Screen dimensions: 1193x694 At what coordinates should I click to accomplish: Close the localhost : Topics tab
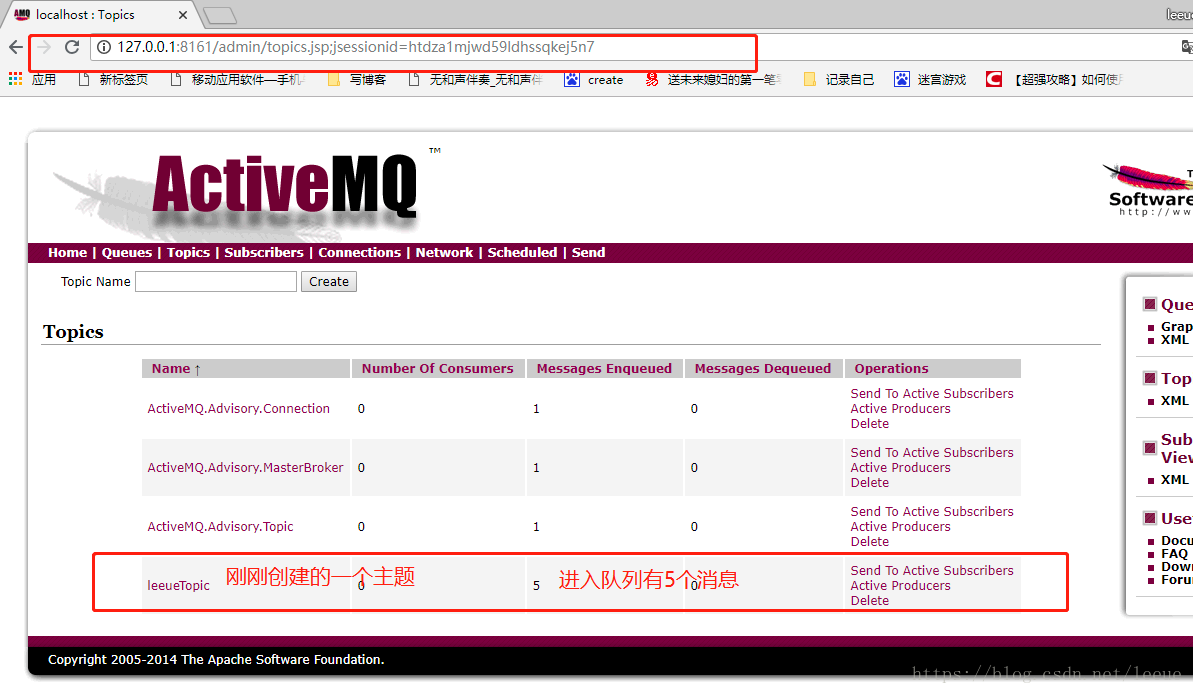(183, 14)
